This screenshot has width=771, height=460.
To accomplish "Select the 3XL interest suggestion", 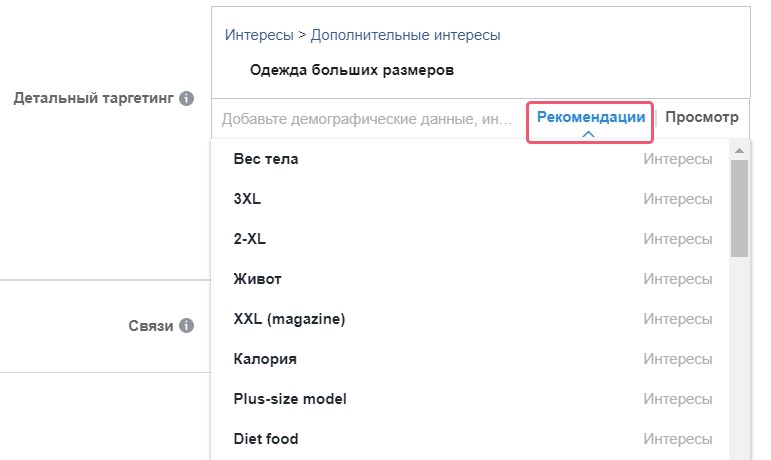I will [473, 199].
